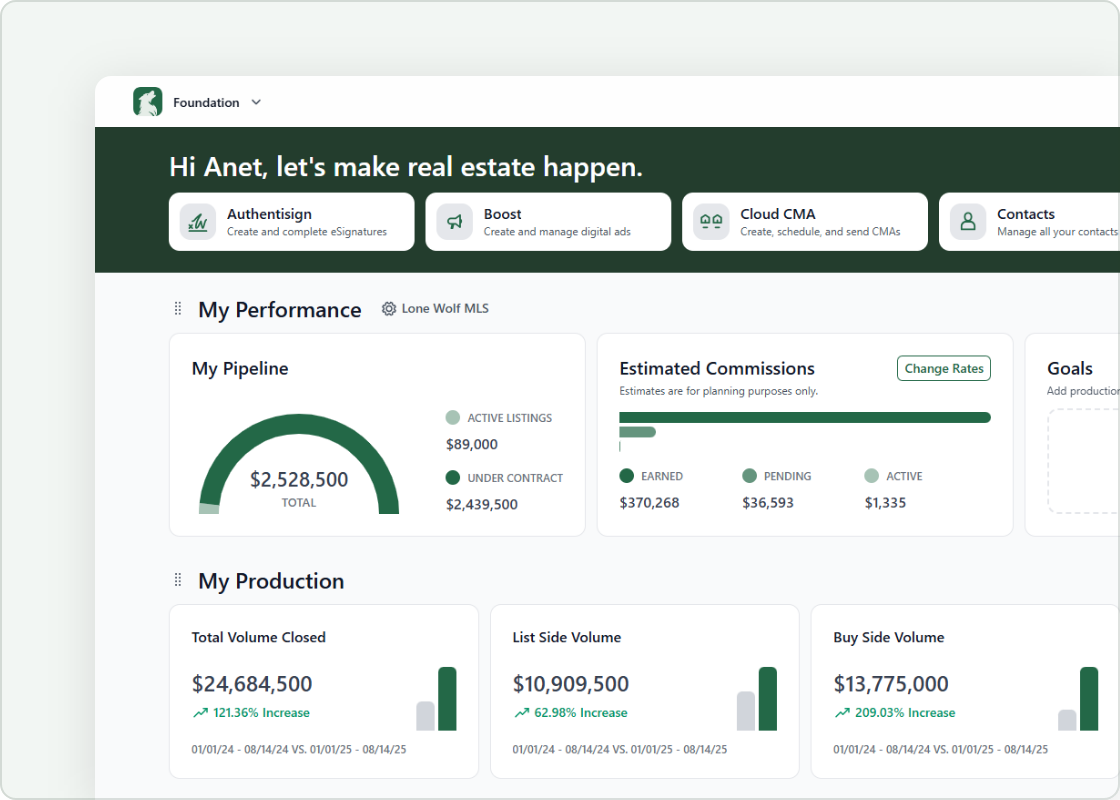Open the Authentisign signature icon
The height and width of the screenshot is (800, 1120).
click(198, 222)
